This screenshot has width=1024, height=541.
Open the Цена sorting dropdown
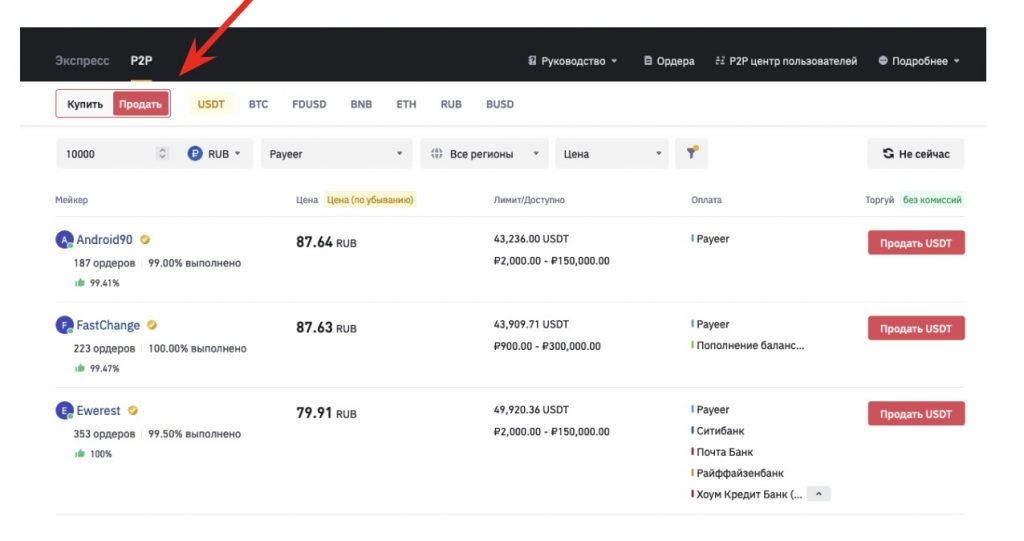coord(612,154)
